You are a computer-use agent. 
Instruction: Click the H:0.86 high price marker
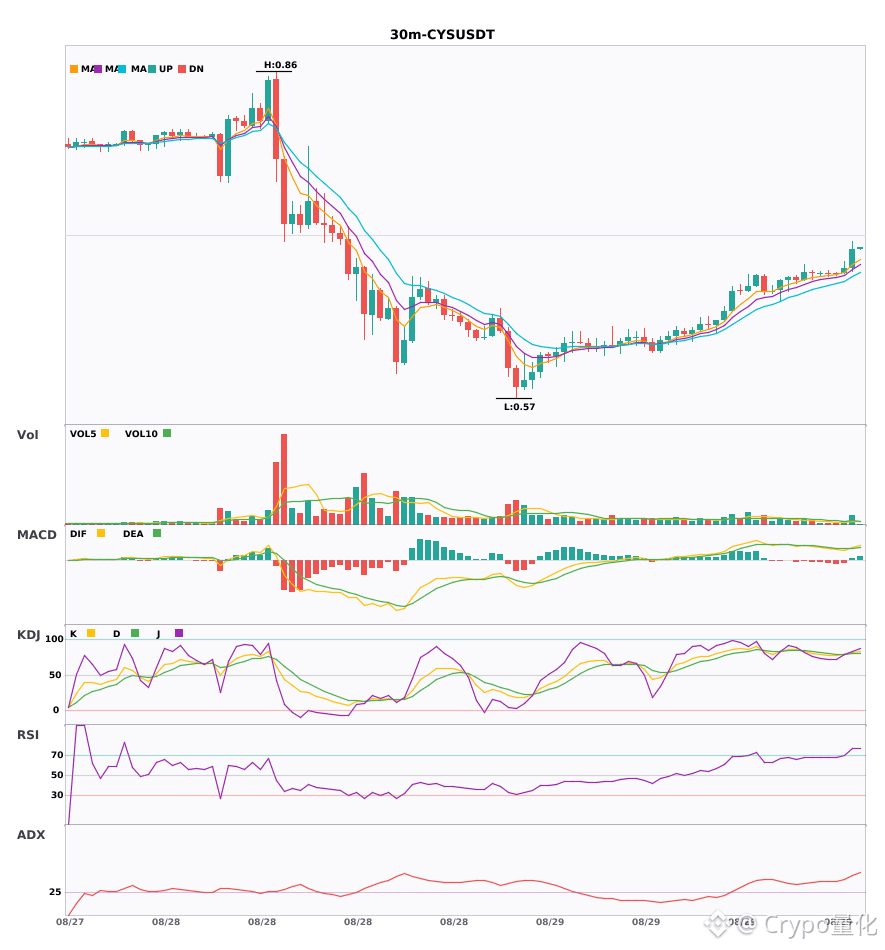pos(280,65)
